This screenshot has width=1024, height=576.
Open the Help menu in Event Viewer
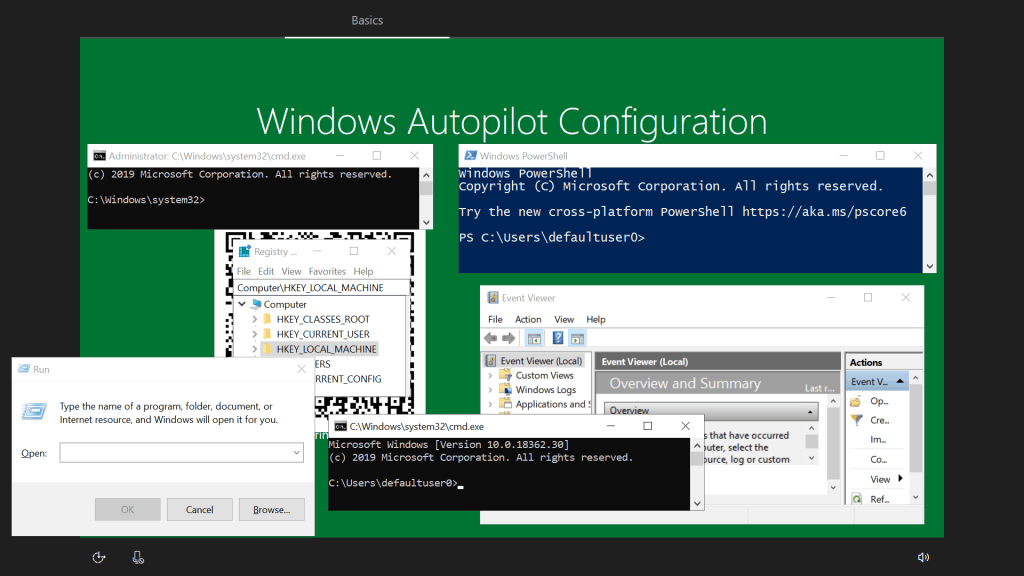[596, 319]
